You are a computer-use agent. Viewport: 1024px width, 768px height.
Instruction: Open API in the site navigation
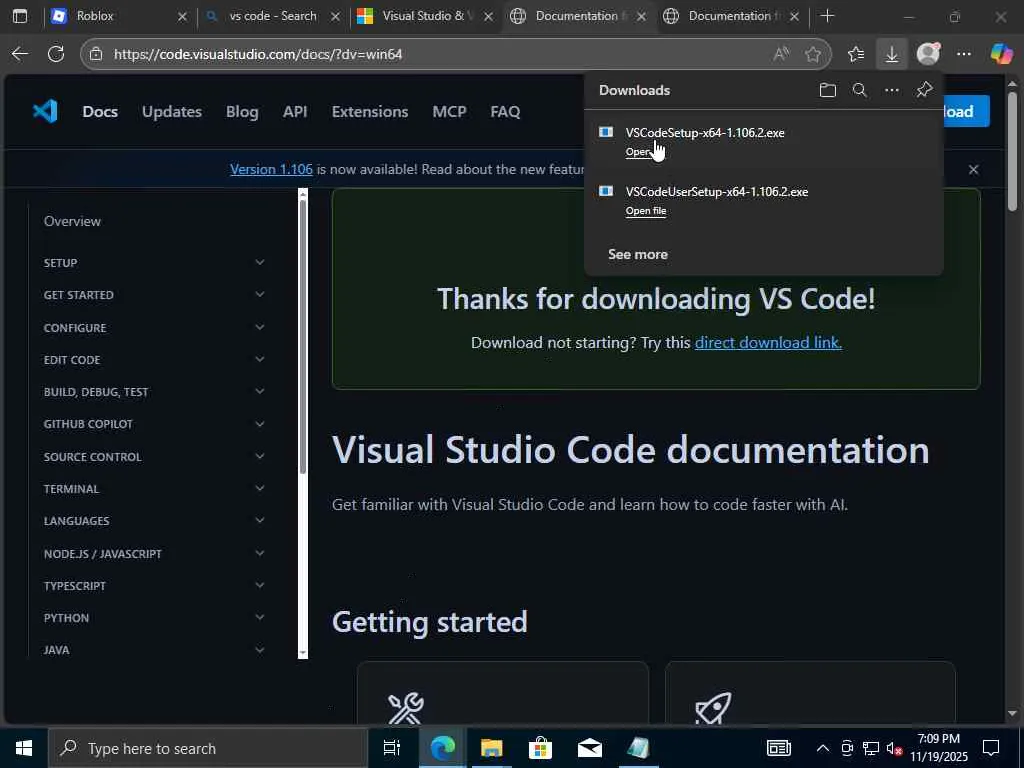click(295, 112)
